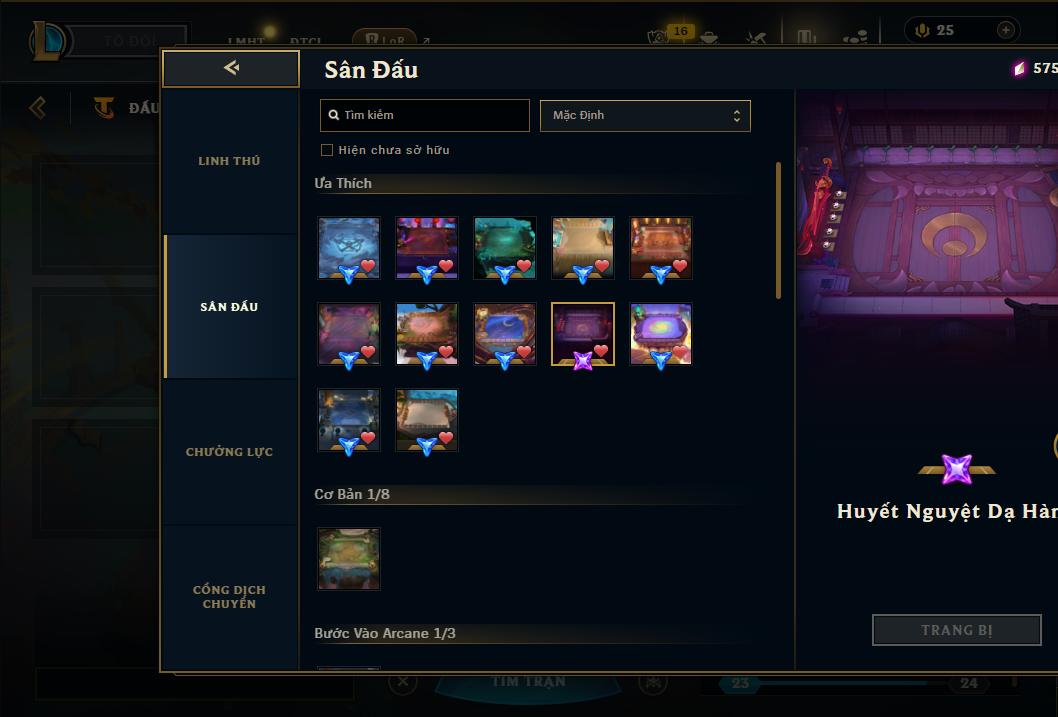Open the "Mặc Định" sort dropdown

(645, 115)
